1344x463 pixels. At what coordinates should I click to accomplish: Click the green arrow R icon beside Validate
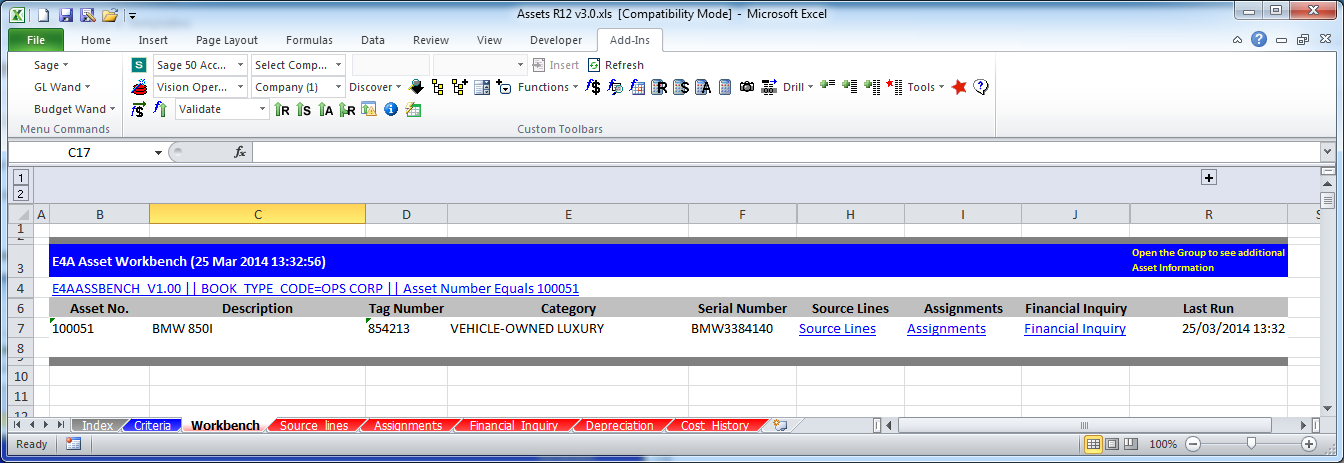282,109
